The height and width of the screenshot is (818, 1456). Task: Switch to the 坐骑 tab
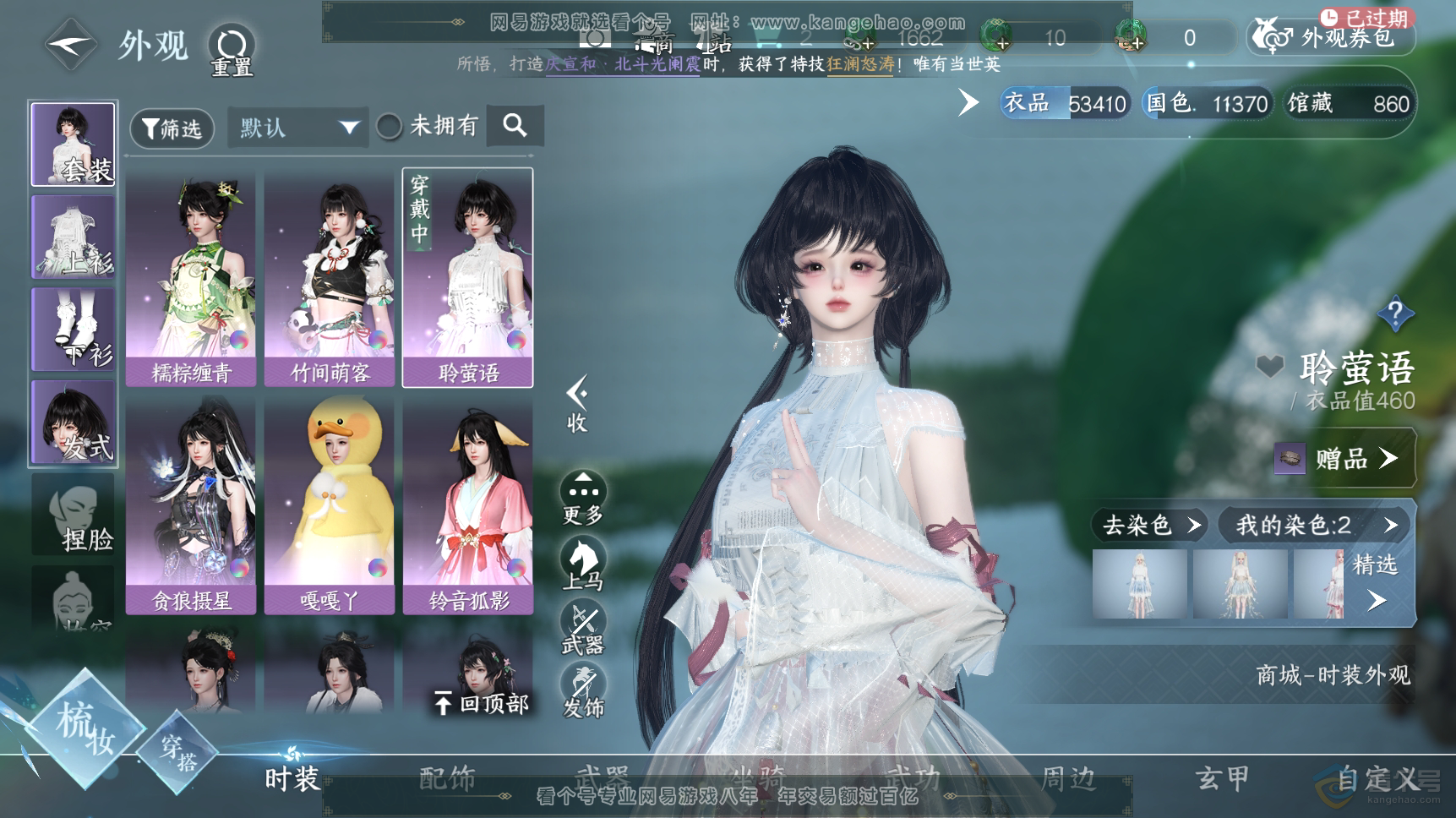click(758, 777)
